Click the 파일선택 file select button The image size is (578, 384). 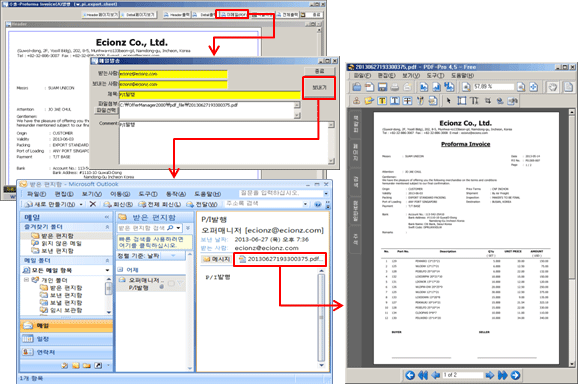click(107, 110)
